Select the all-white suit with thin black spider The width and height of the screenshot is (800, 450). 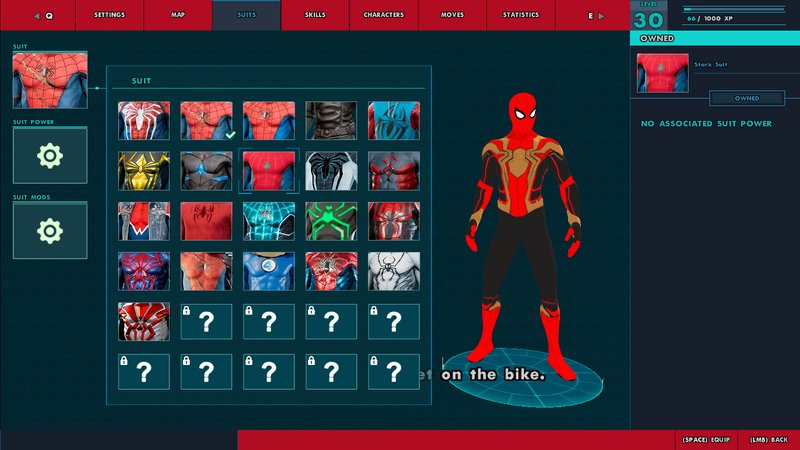[x=394, y=271]
